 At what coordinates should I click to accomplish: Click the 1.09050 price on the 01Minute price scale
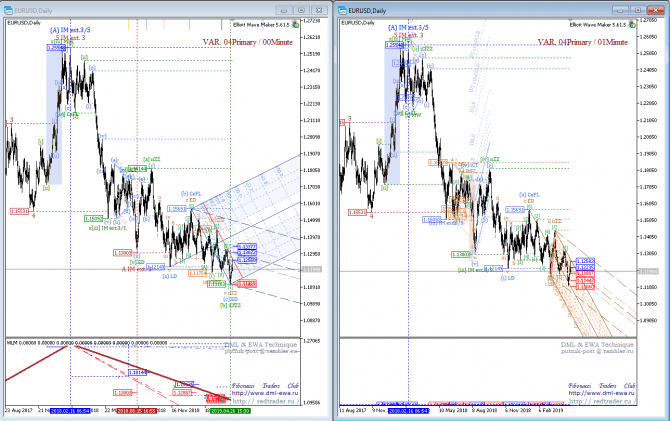point(647,320)
